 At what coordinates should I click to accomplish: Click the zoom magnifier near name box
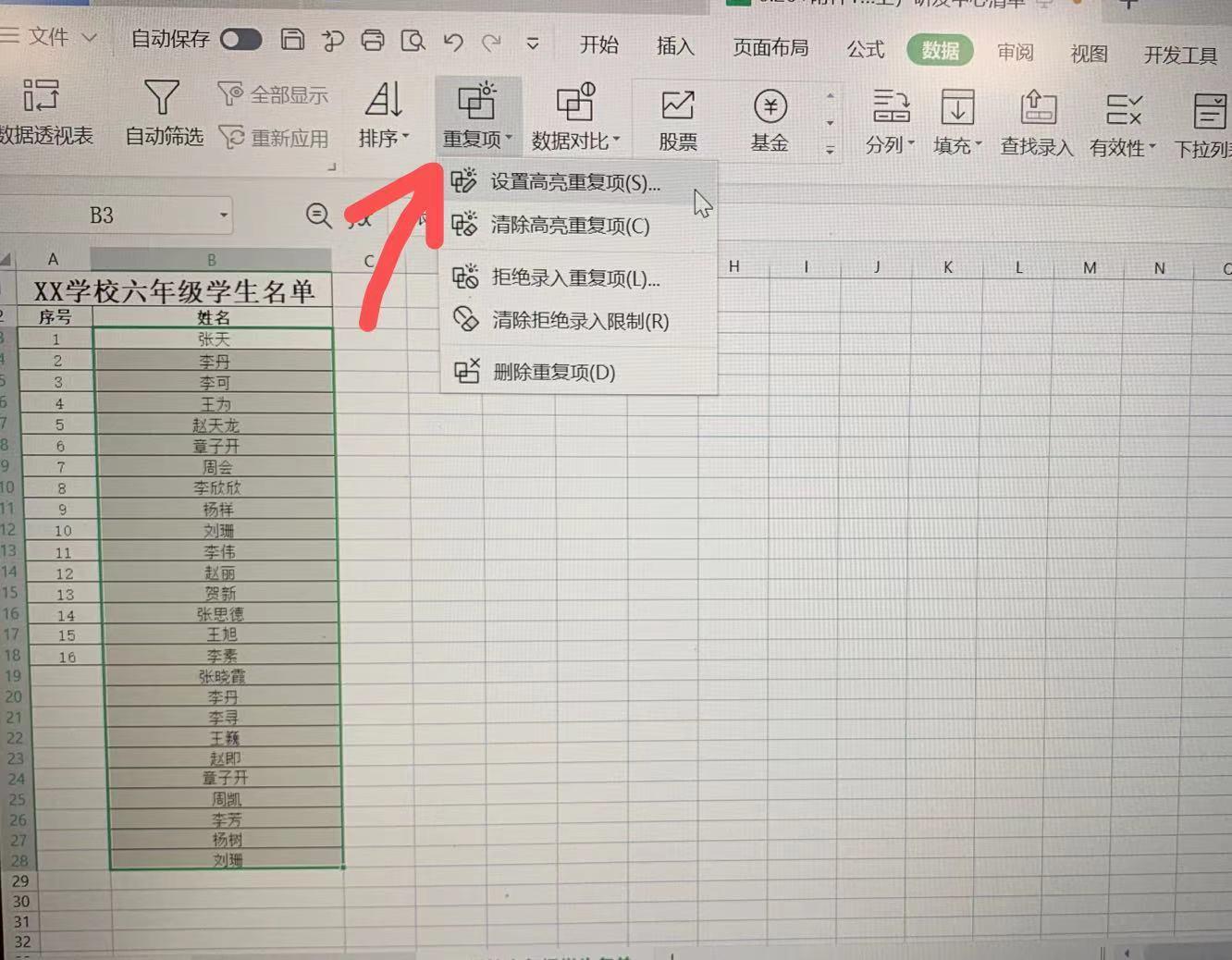[318, 215]
